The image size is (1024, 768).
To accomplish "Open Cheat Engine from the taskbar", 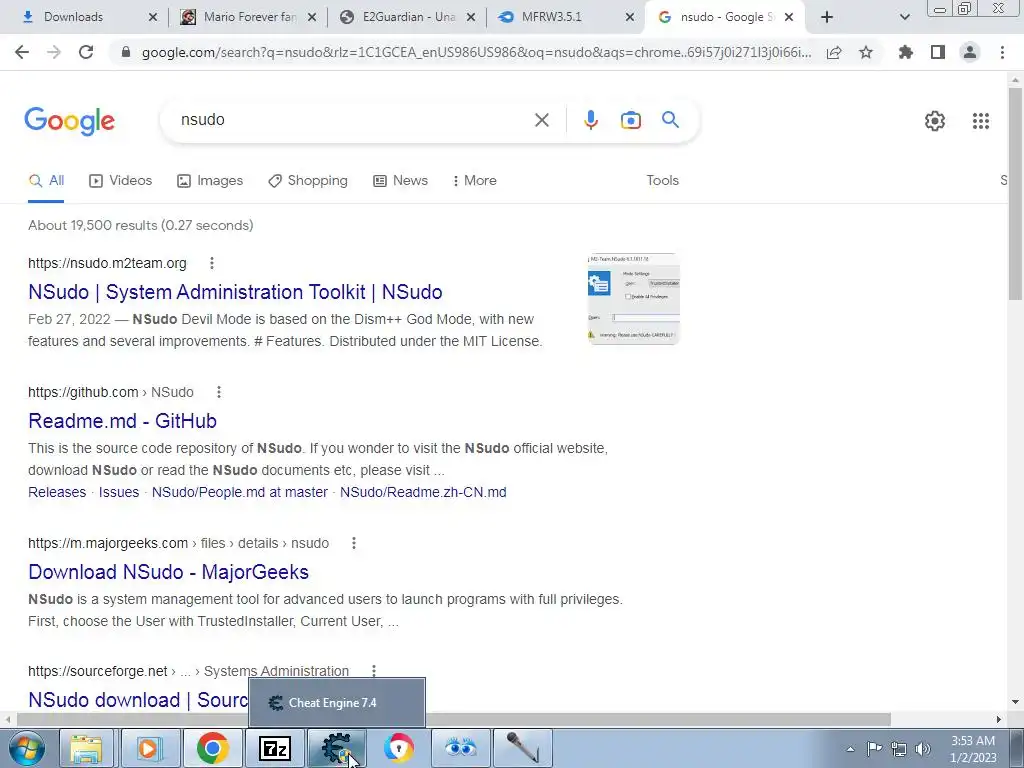I will [x=336, y=748].
